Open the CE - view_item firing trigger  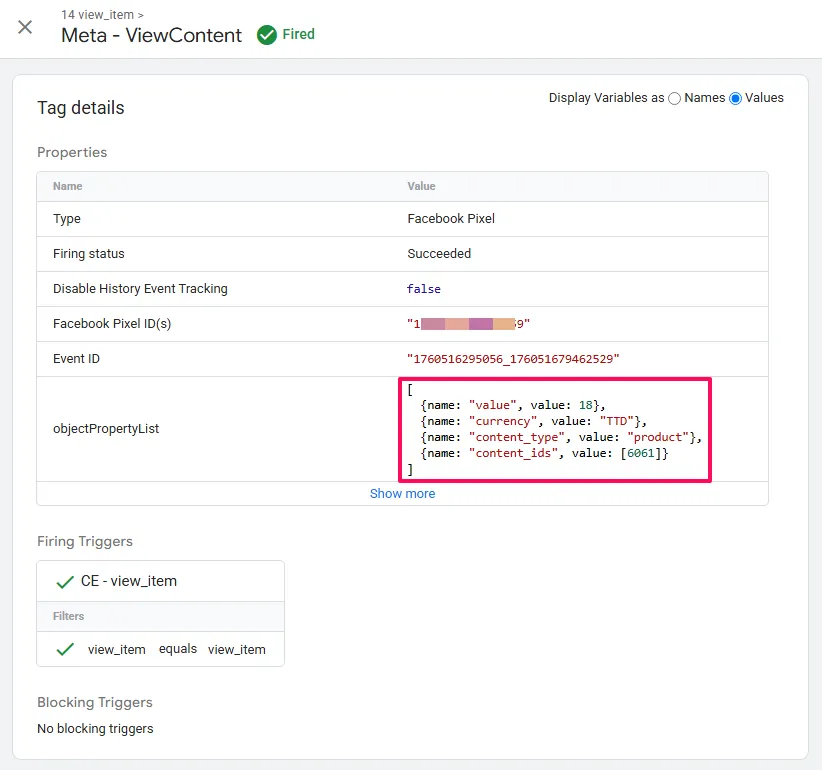coord(129,581)
